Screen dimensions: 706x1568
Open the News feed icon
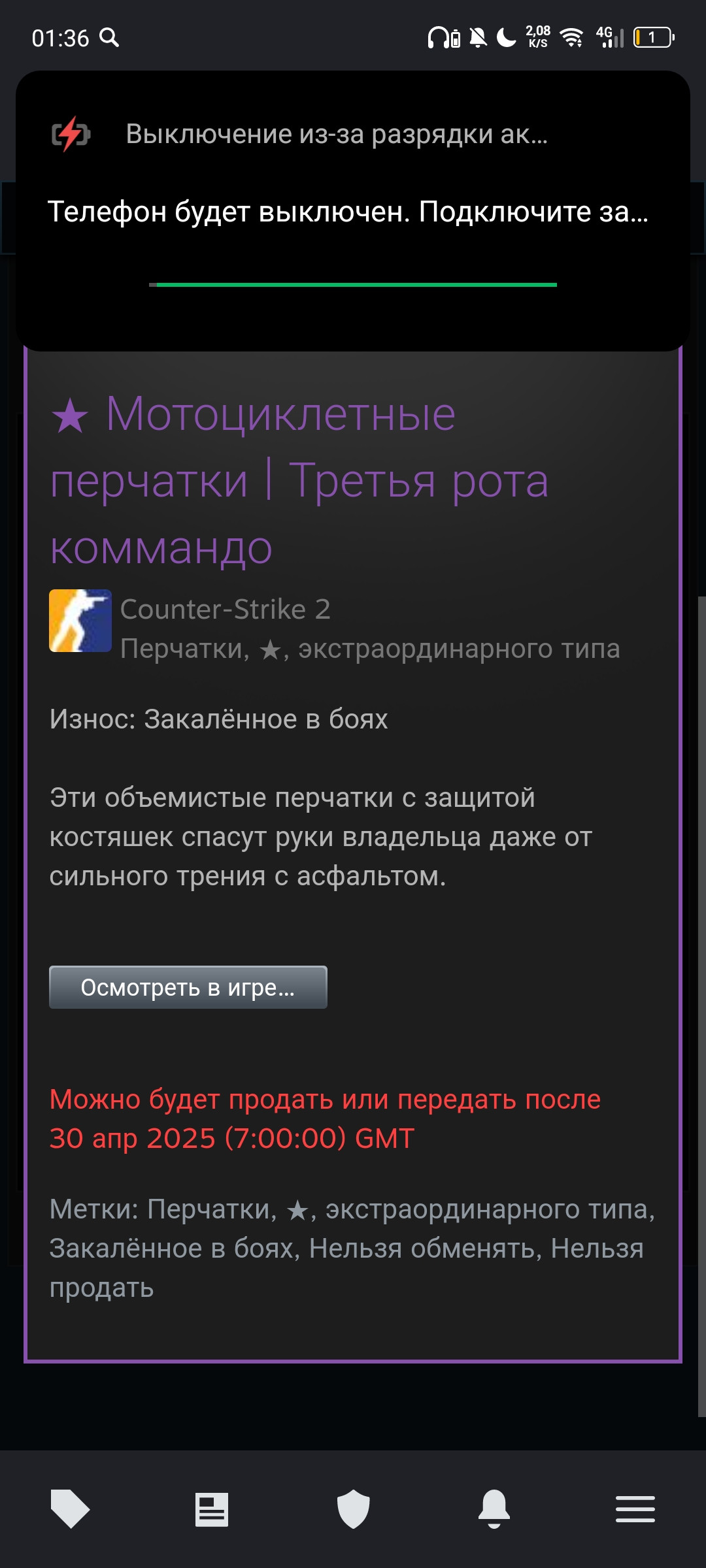click(x=212, y=1510)
